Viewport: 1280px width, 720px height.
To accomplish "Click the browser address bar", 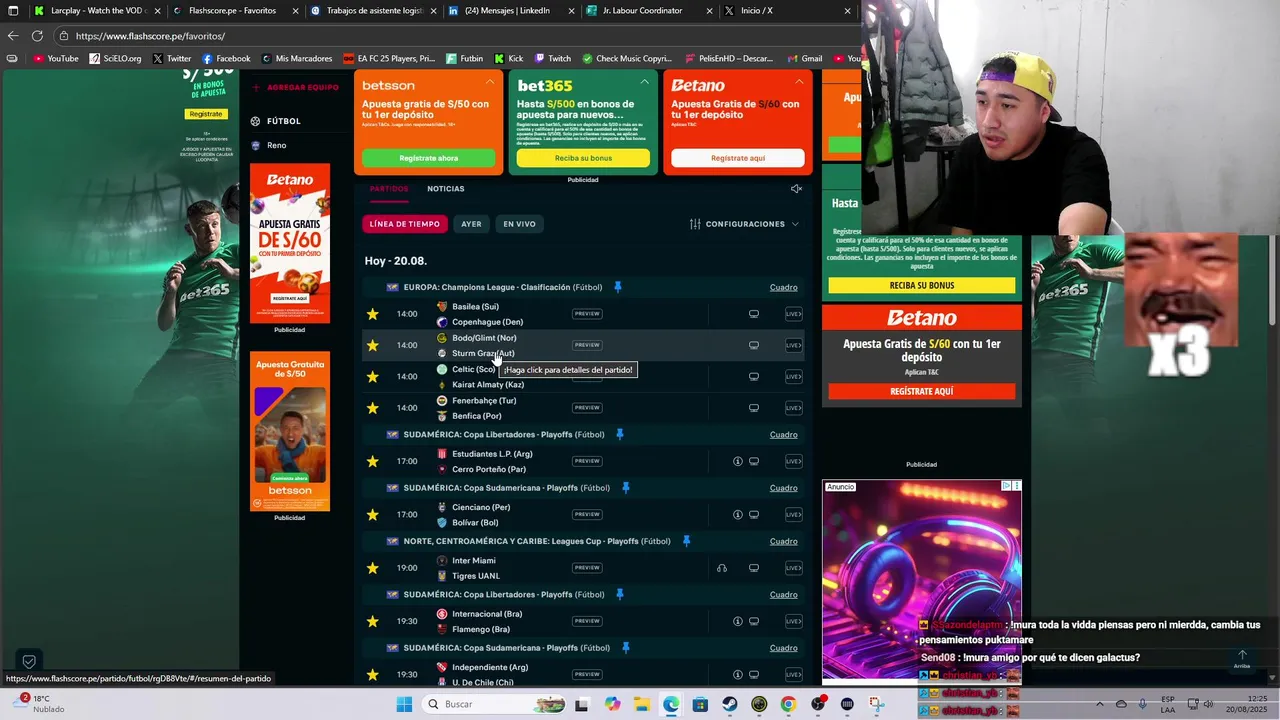I will tap(450, 36).
